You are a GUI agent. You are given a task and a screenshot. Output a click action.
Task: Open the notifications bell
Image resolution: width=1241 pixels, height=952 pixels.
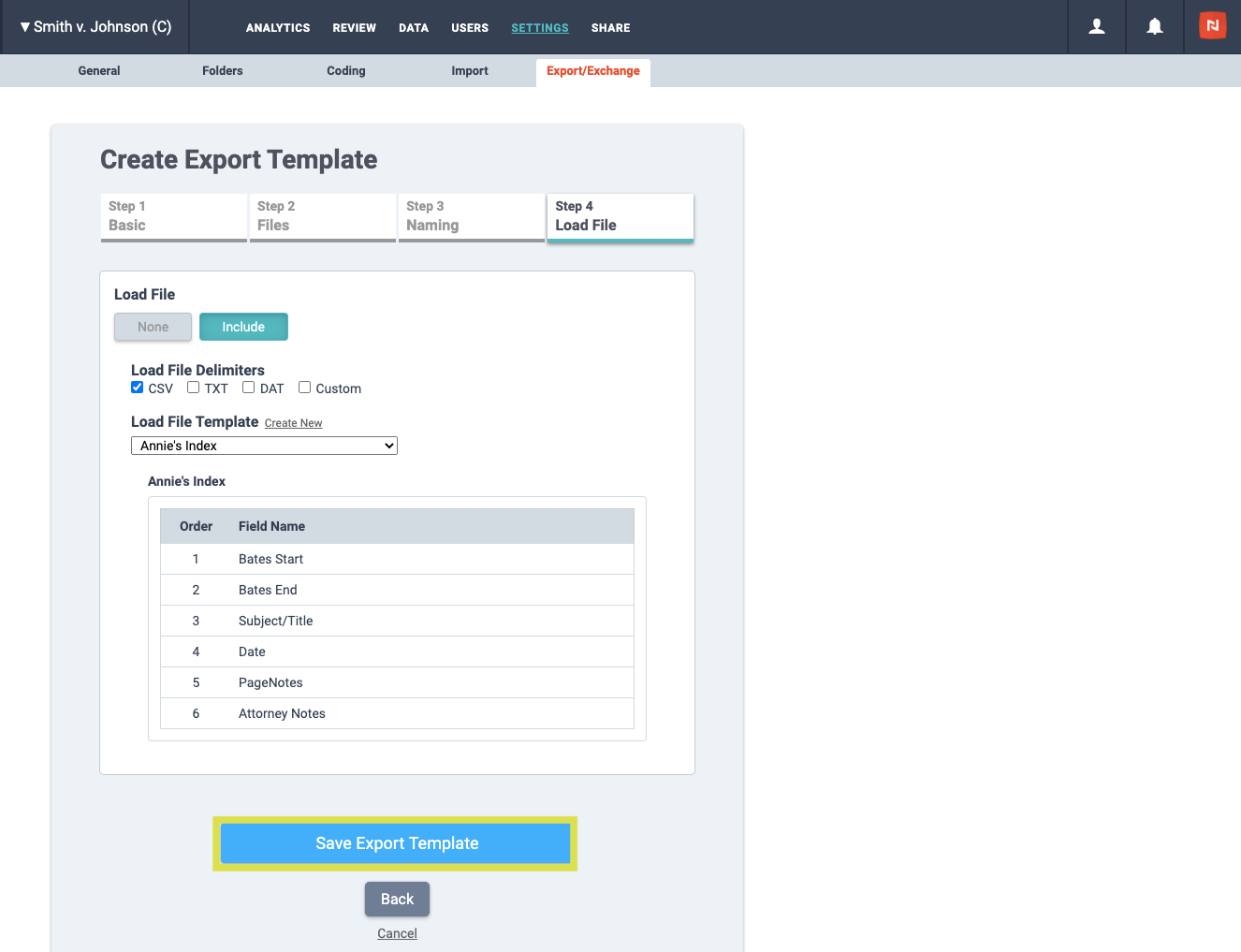[1155, 27]
